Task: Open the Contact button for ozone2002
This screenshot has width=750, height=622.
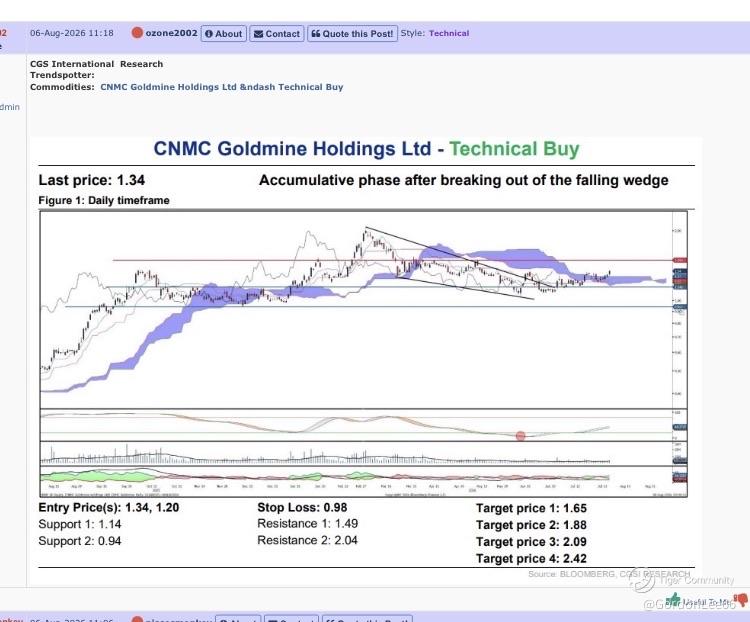Action: tap(276, 33)
